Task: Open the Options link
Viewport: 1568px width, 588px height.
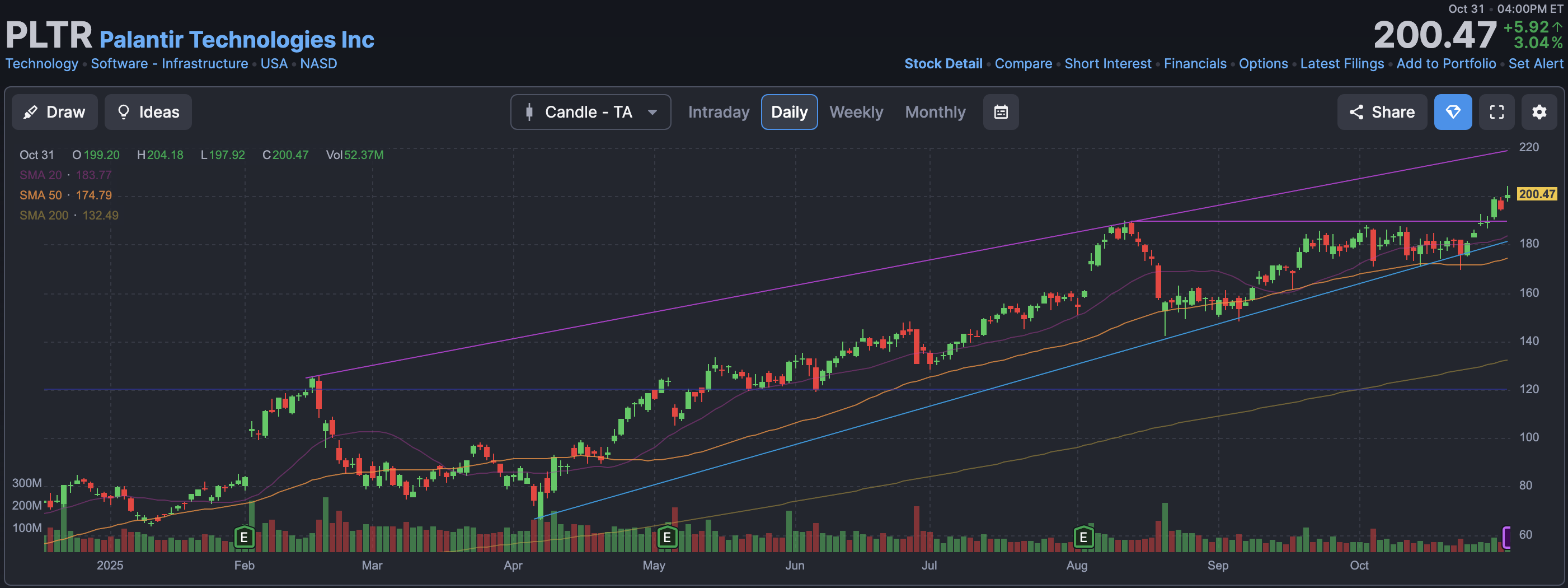Action: pos(1263,63)
